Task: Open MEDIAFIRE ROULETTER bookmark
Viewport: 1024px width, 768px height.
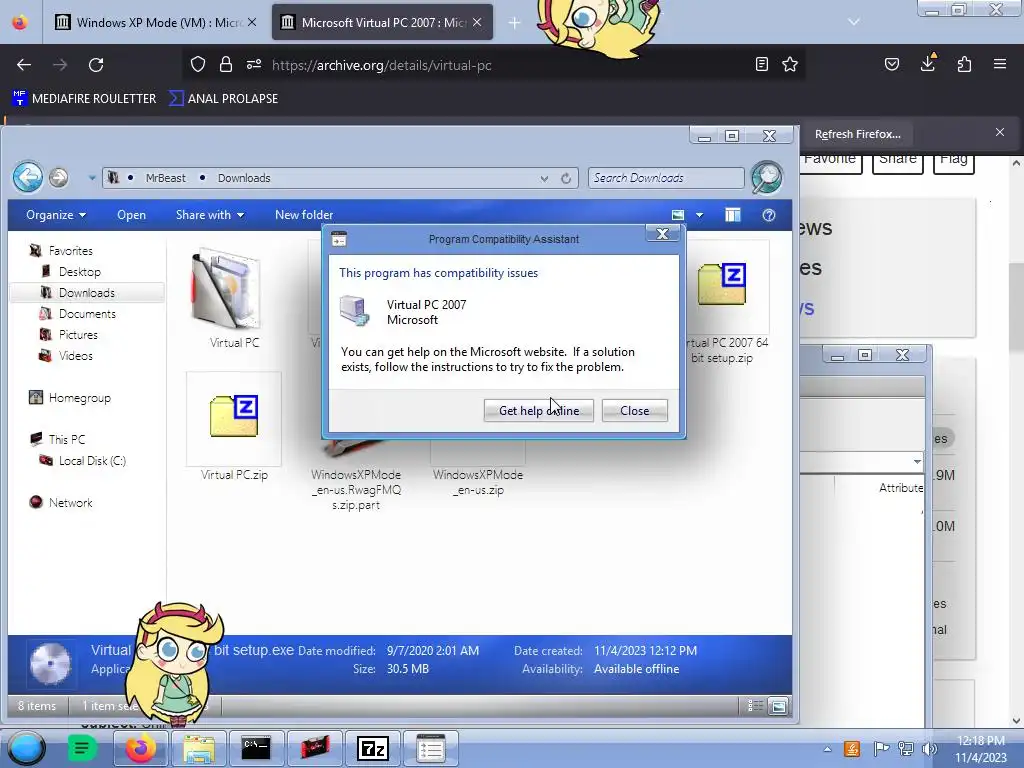Action: (x=85, y=99)
